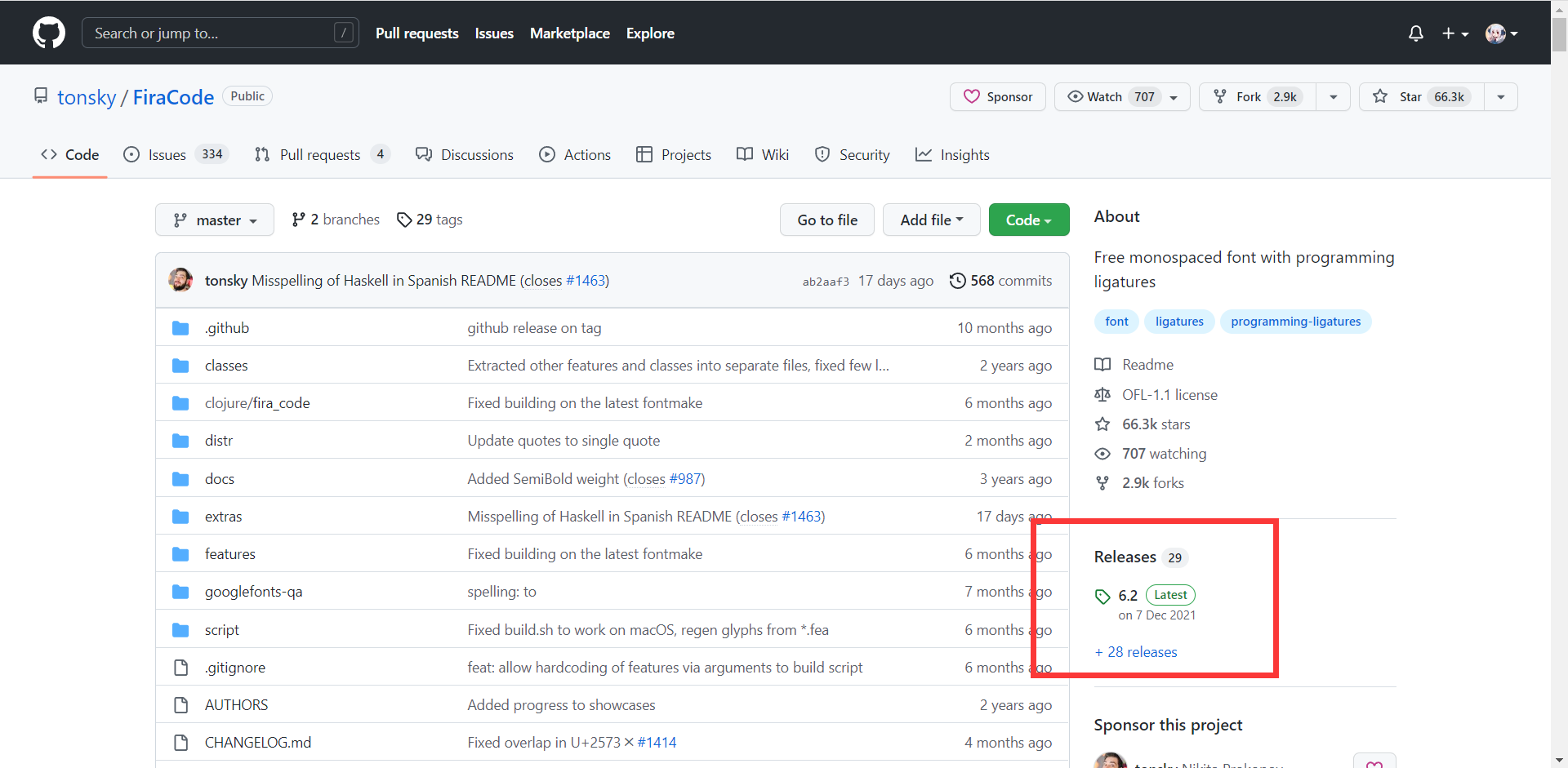Star the FiraCode repository
Viewport: 1568px width, 768px height.
(x=1421, y=97)
